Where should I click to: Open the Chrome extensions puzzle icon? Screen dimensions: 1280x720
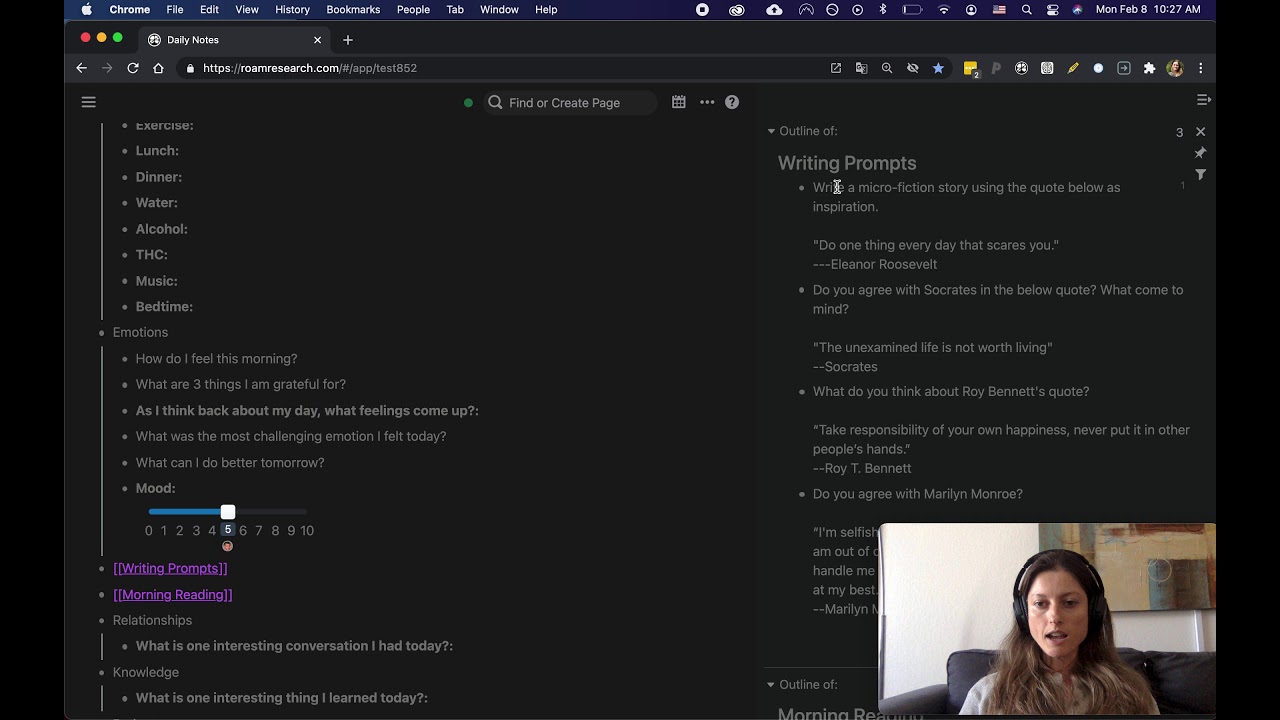[1149, 68]
